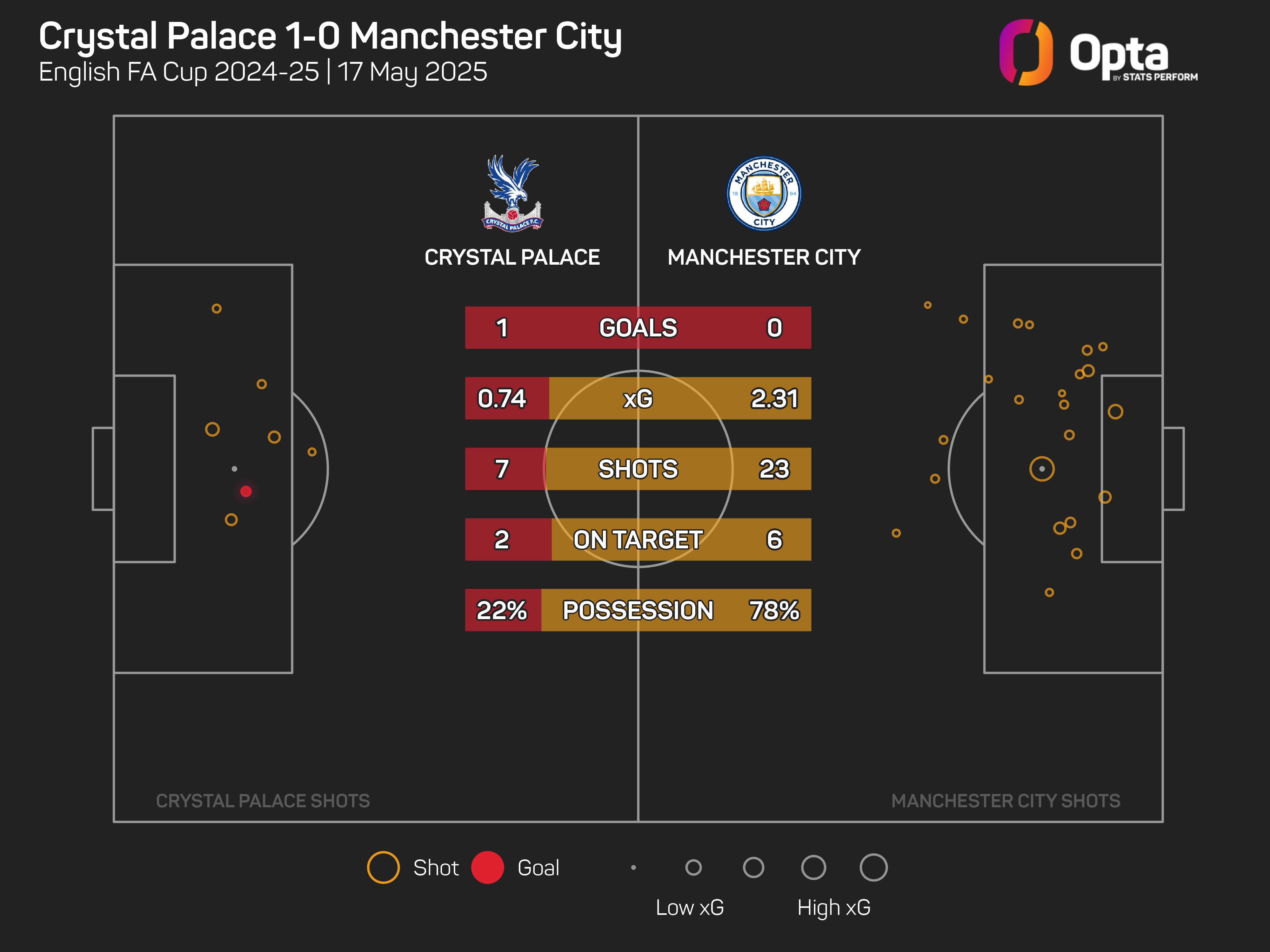Click the MANCHESTER CITY SHOTS label
The height and width of the screenshot is (952, 1270).
pos(1005,801)
